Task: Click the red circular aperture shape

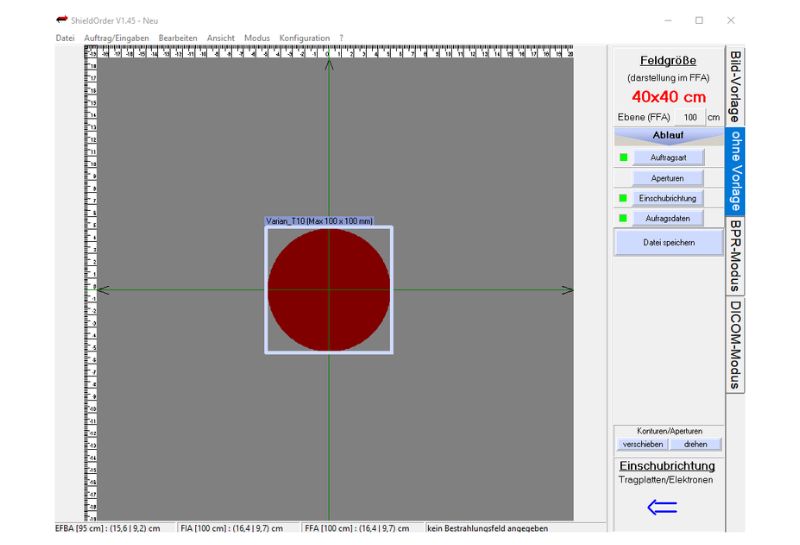Action: tap(328, 289)
